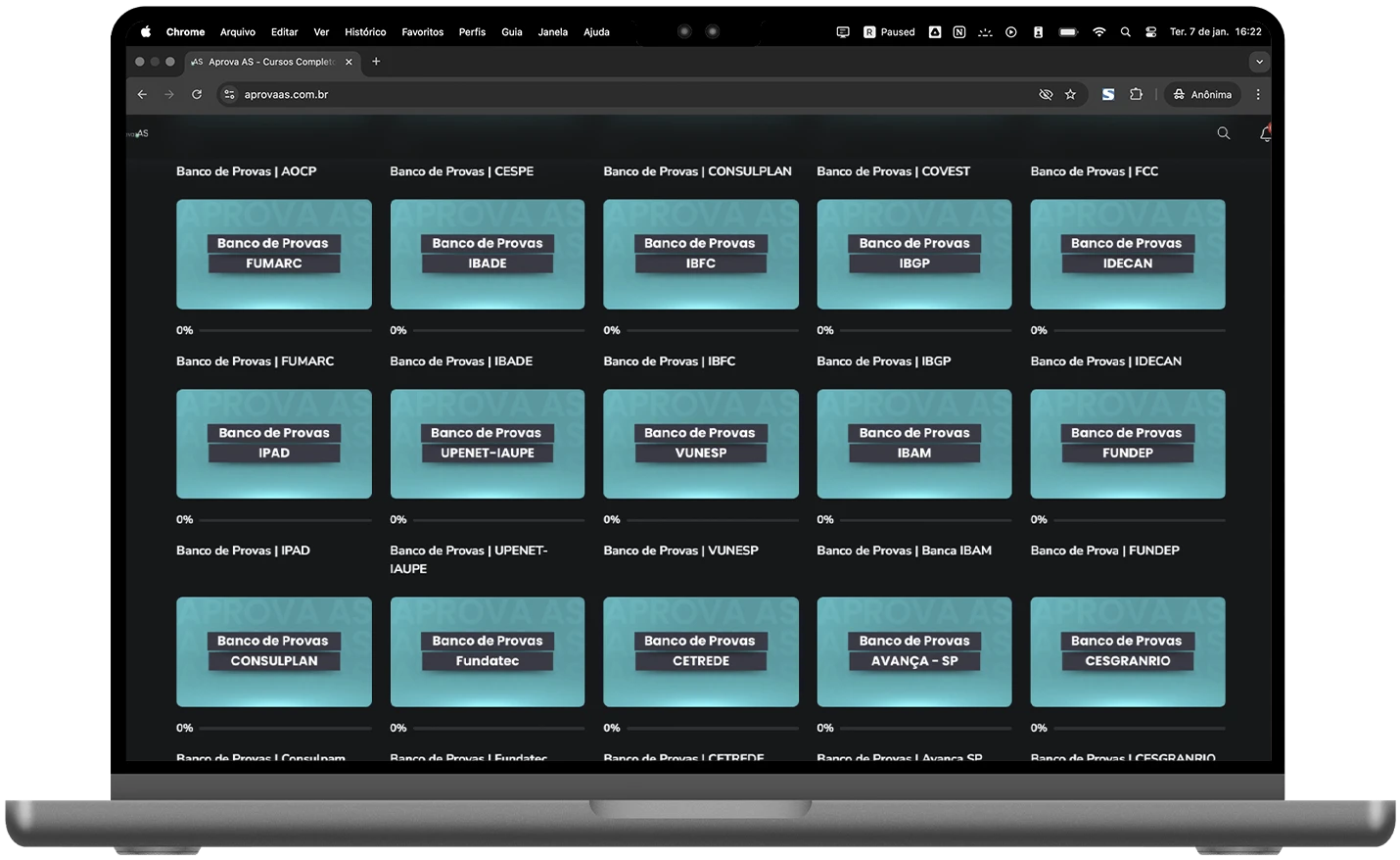
Task: Open the Google Drive menu bar icon
Action: click(x=935, y=32)
